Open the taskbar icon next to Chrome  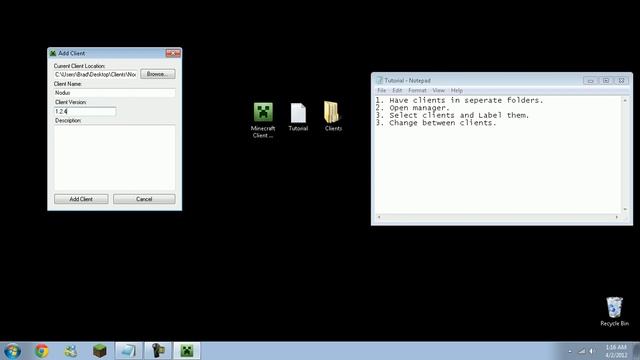pyautogui.click(x=70, y=351)
